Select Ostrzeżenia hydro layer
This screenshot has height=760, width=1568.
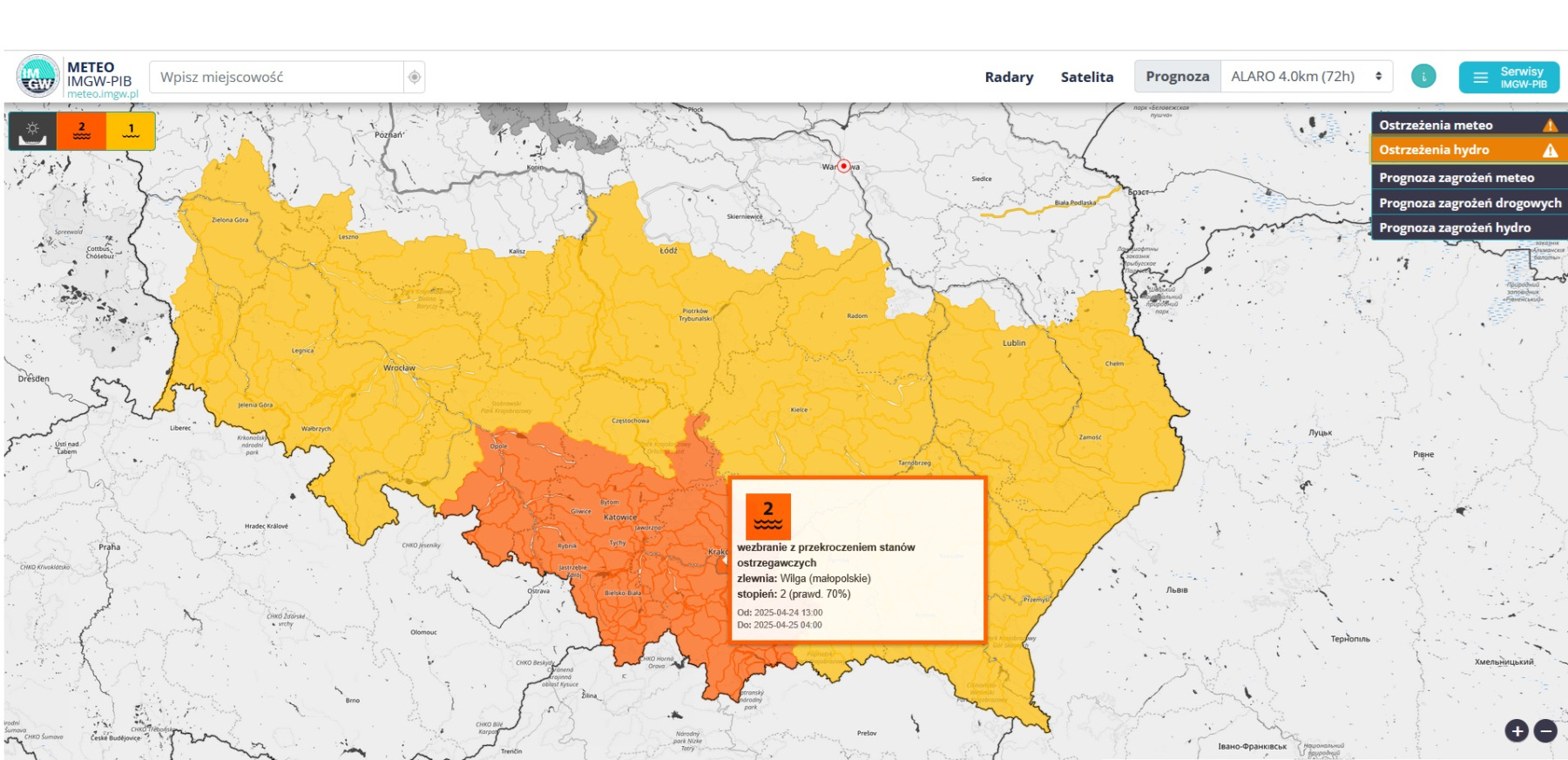1468,150
